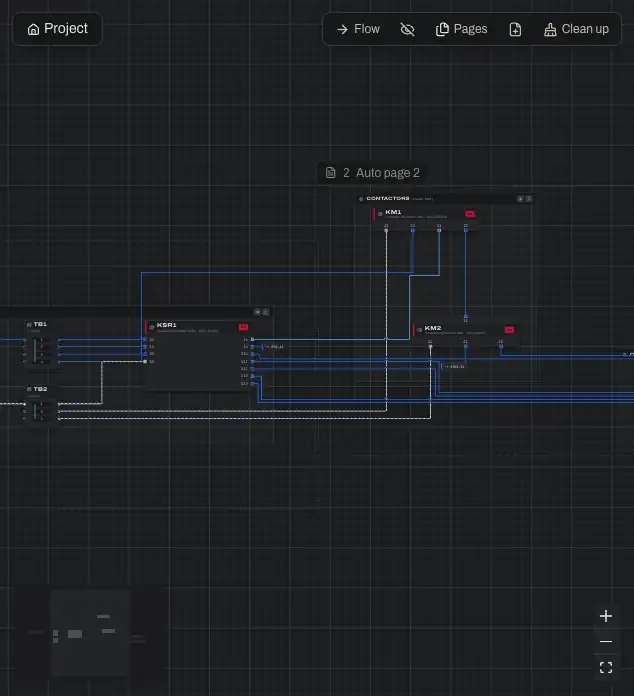Image resolution: width=634 pixels, height=696 pixels.
Task: Click the minimap overview thumbnail
Action: [x=91, y=633]
